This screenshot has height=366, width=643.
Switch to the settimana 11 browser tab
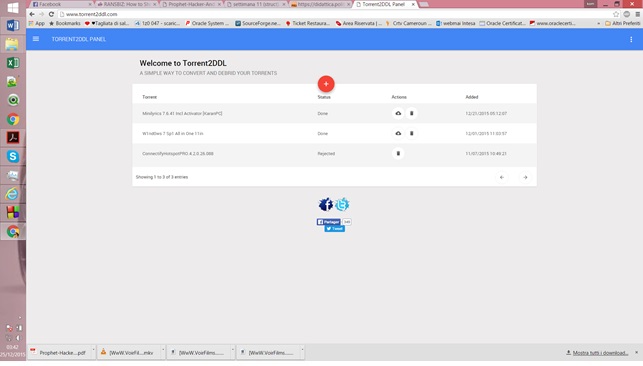coord(256,4)
